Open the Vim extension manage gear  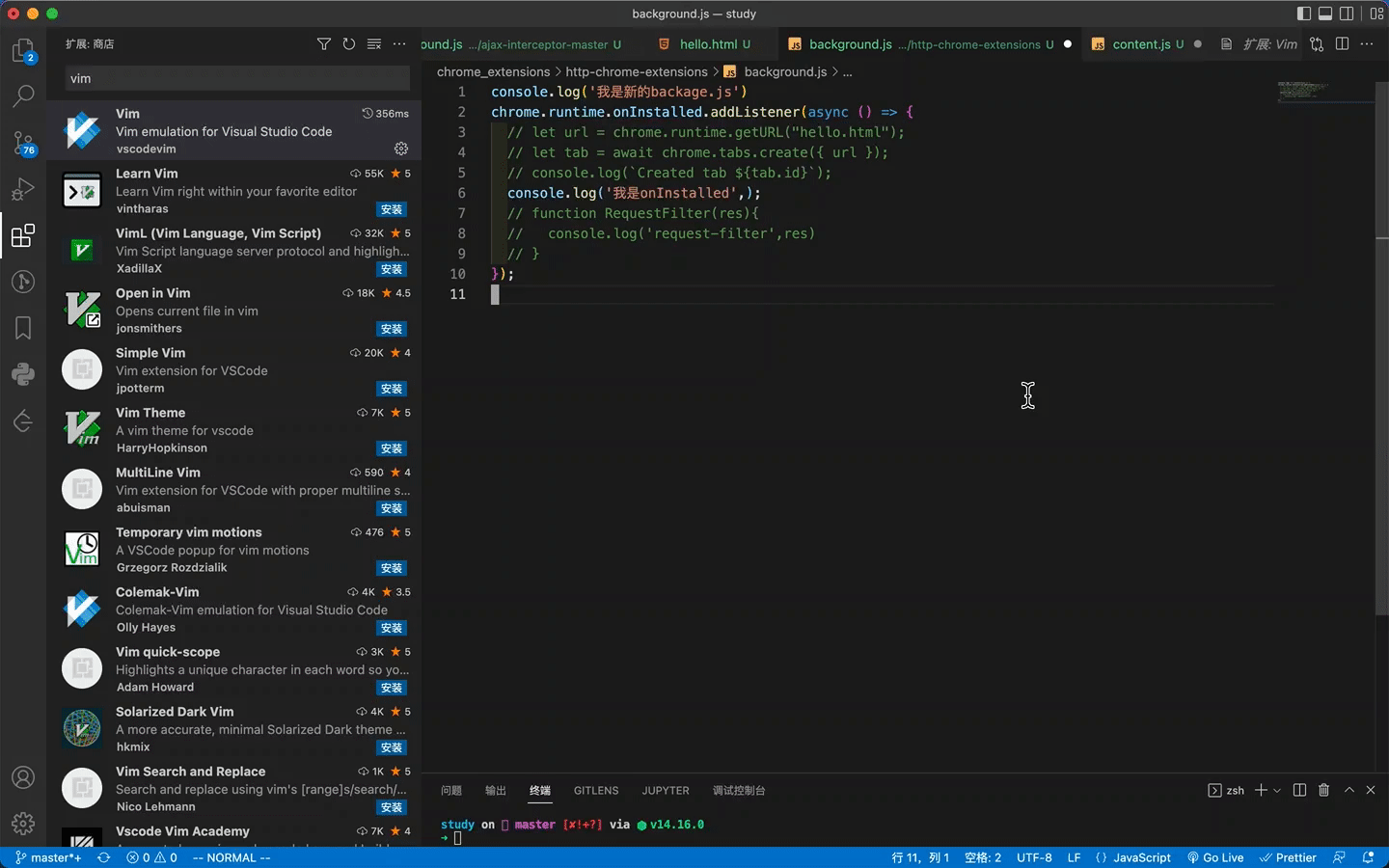tap(401, 149)
